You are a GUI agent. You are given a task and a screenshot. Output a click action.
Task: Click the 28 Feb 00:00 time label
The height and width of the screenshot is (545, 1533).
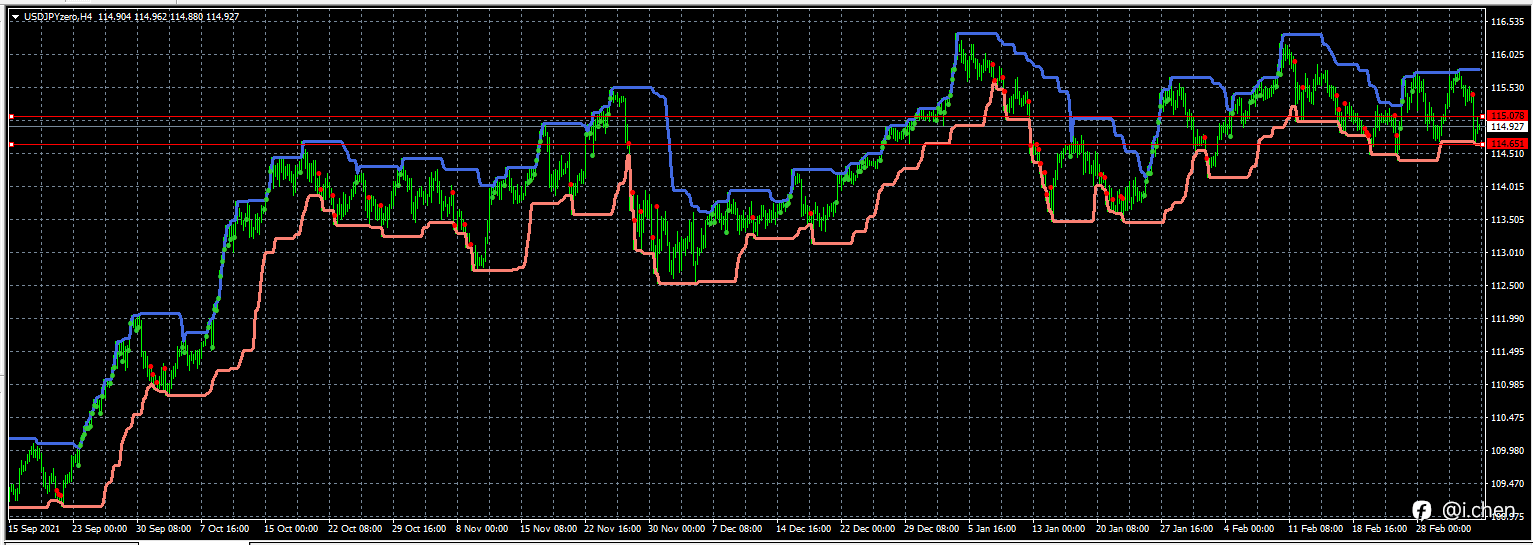point(1444,528)
